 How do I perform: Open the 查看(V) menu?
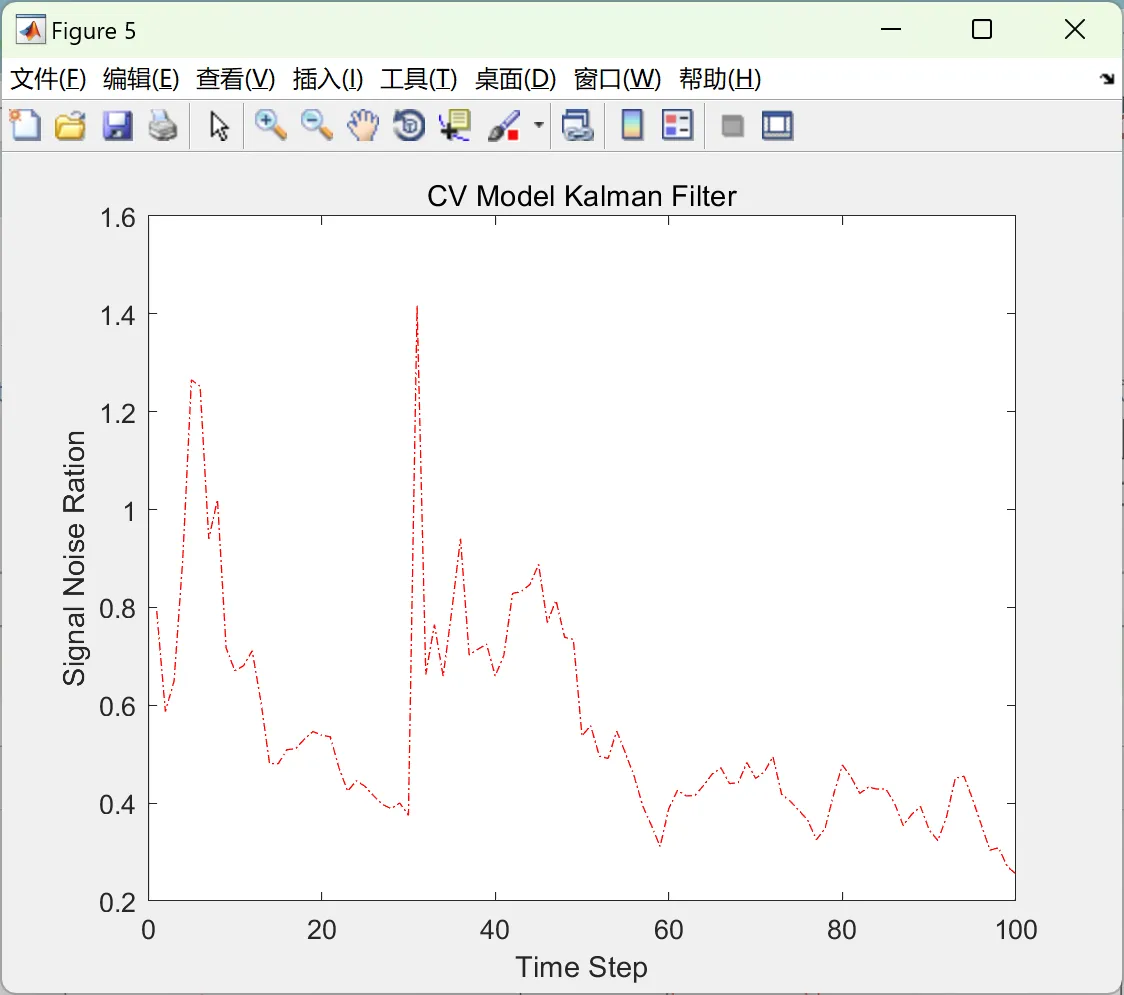[x=235, y=79]
